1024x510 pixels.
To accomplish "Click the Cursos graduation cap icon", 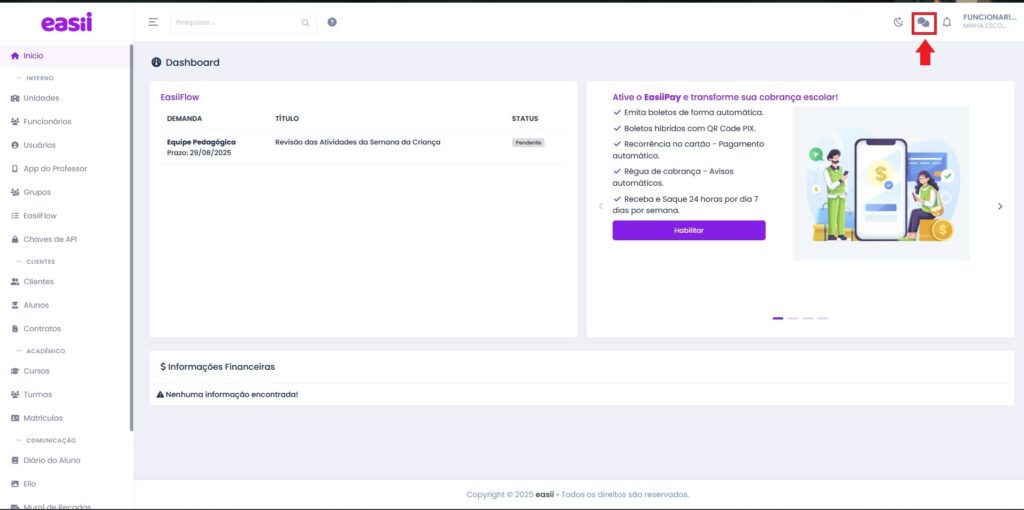I will pyautogui.click(x=15, y=371).
